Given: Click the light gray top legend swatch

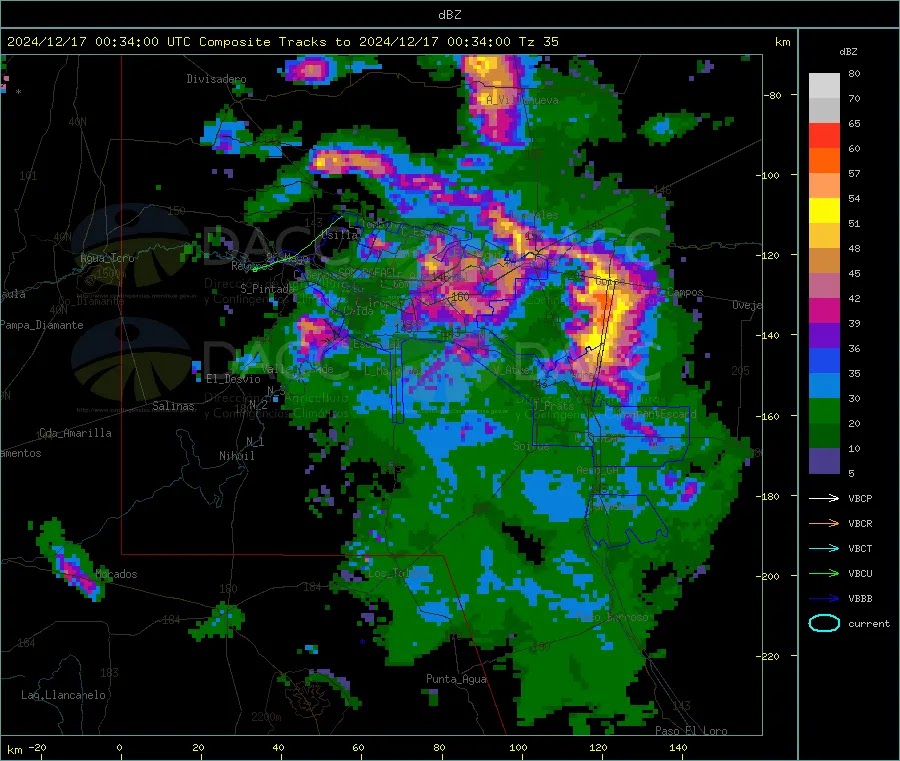Looking at the screenshot, I should tap(824, 86).
